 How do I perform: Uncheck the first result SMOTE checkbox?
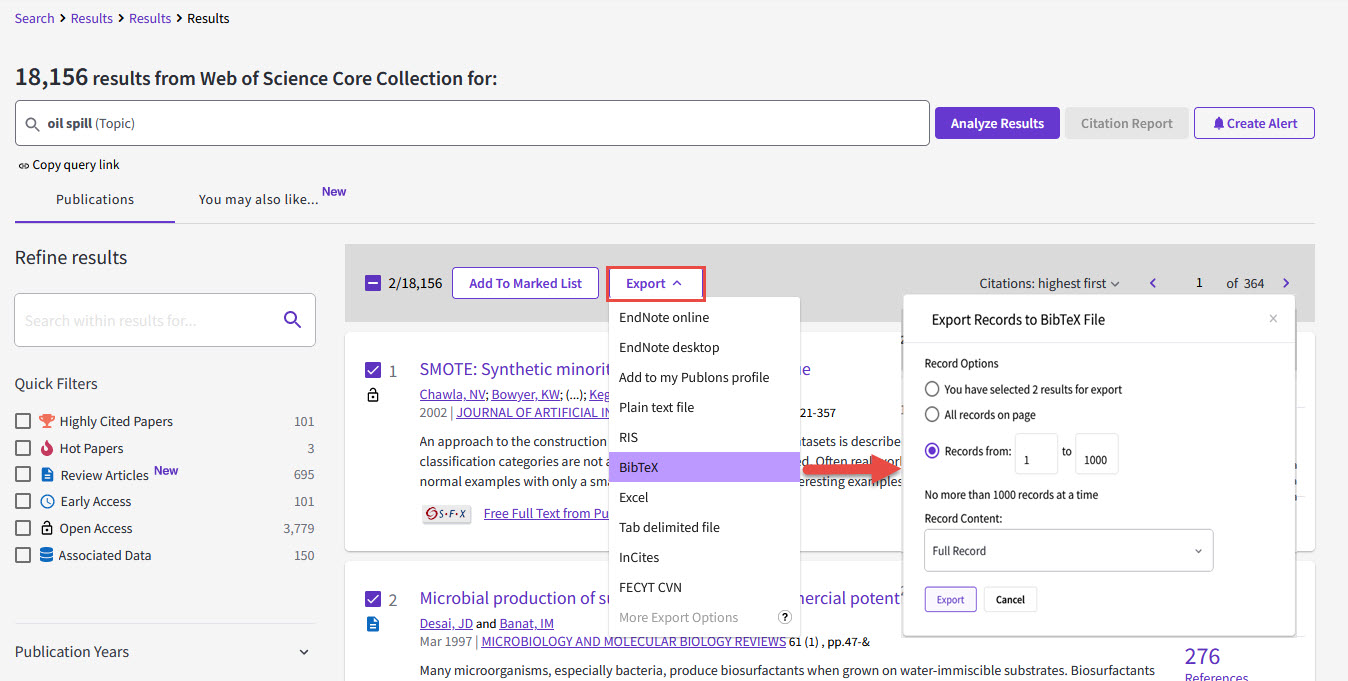coord(373,370)
